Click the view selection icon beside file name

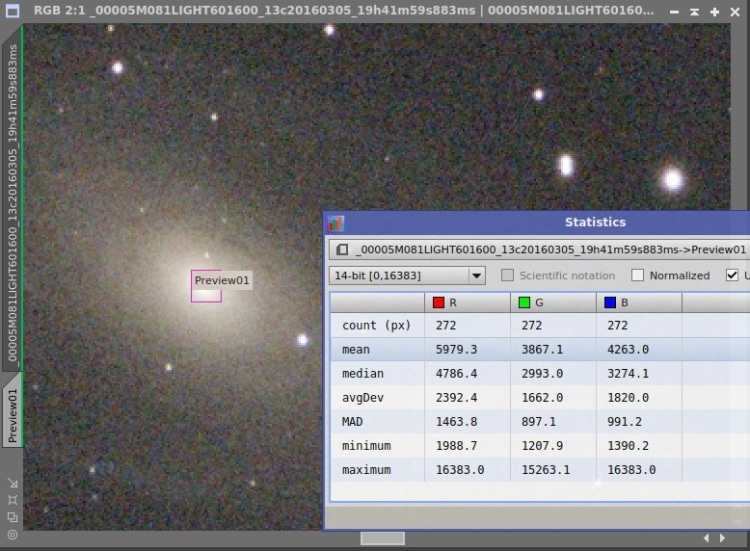pyautogui.click(x=342, y=250)
